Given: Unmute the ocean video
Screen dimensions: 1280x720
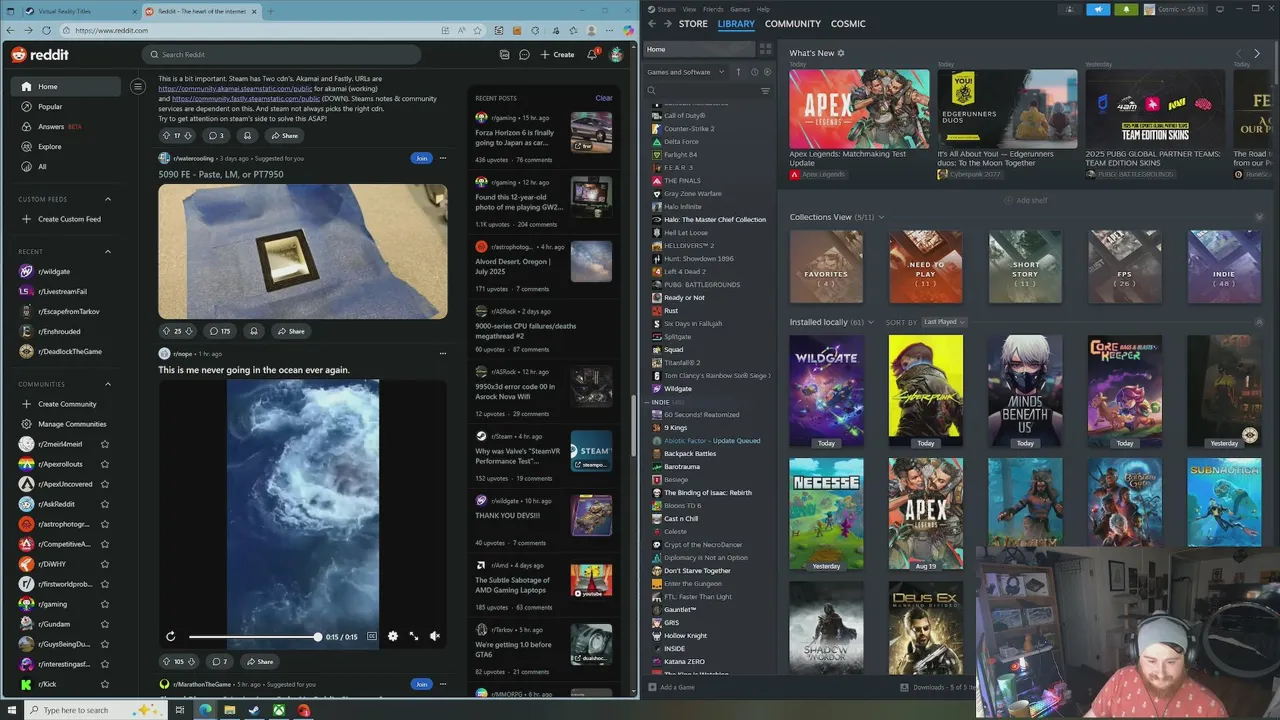Looking at the screenshot, I should pyautogui.click(x=435, y=636).
